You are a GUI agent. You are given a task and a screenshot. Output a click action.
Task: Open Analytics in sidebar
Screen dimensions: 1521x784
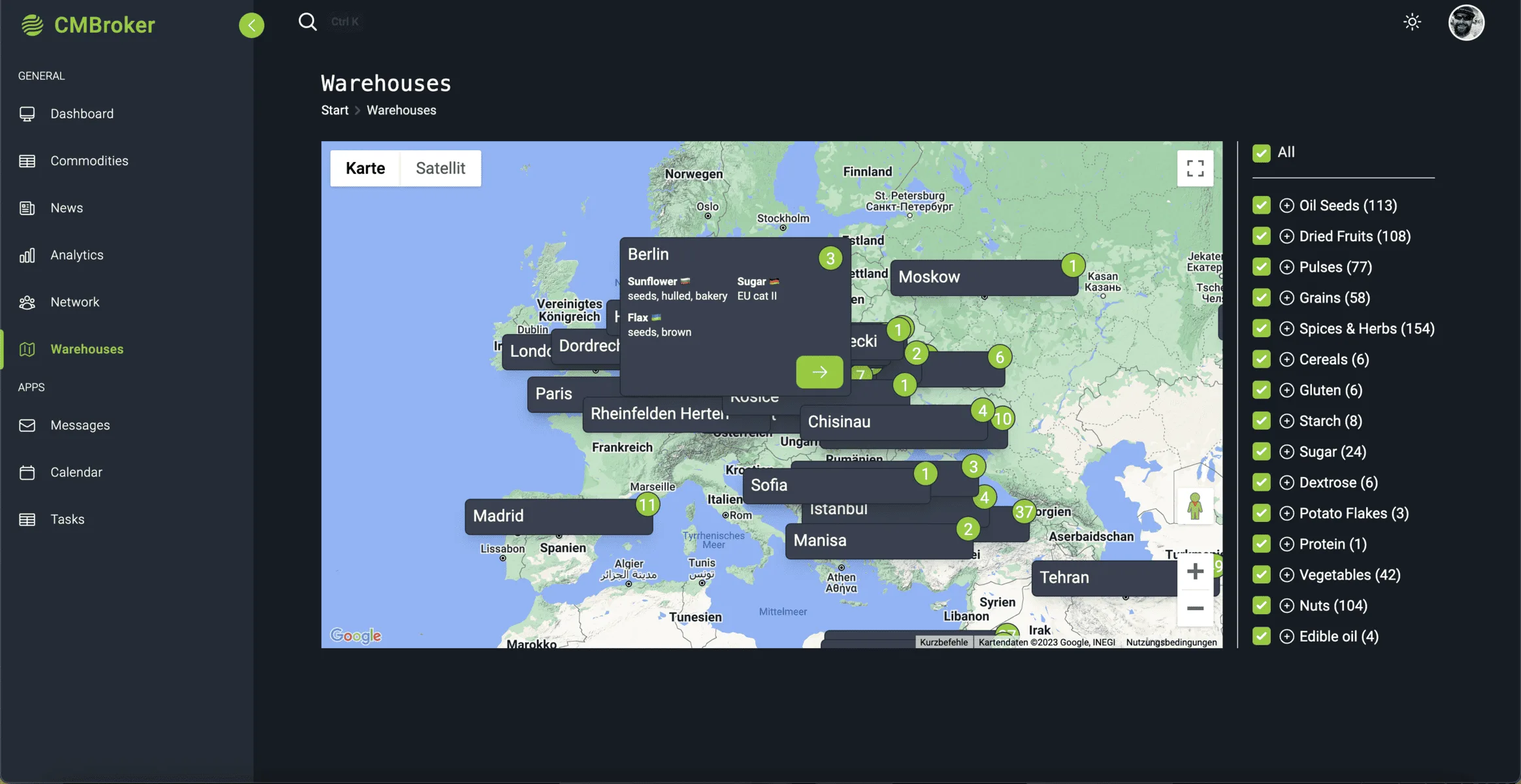tap(77, 255)
